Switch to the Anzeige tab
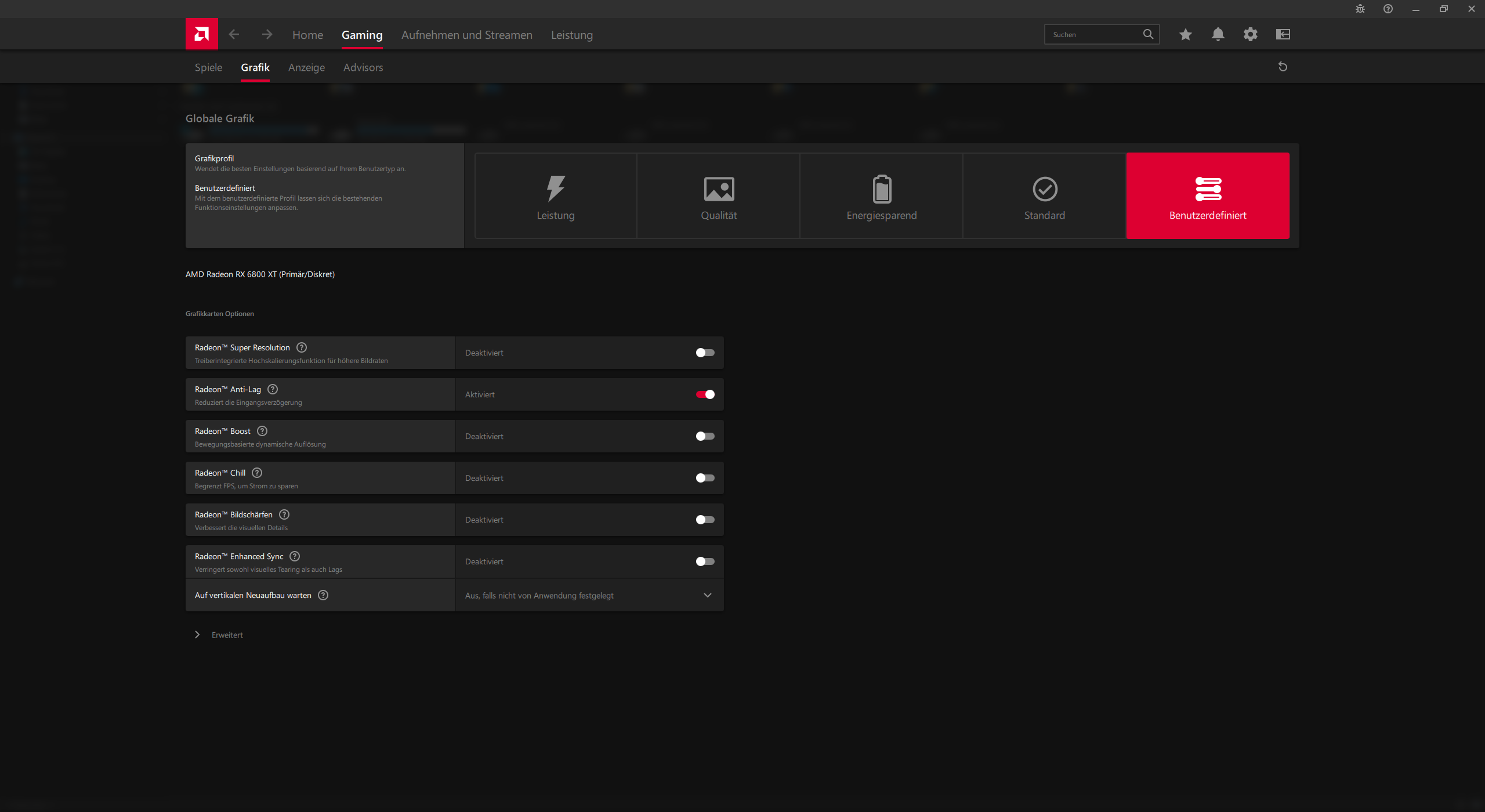The height and width of the screenshot is (812, 1485). 306,67
